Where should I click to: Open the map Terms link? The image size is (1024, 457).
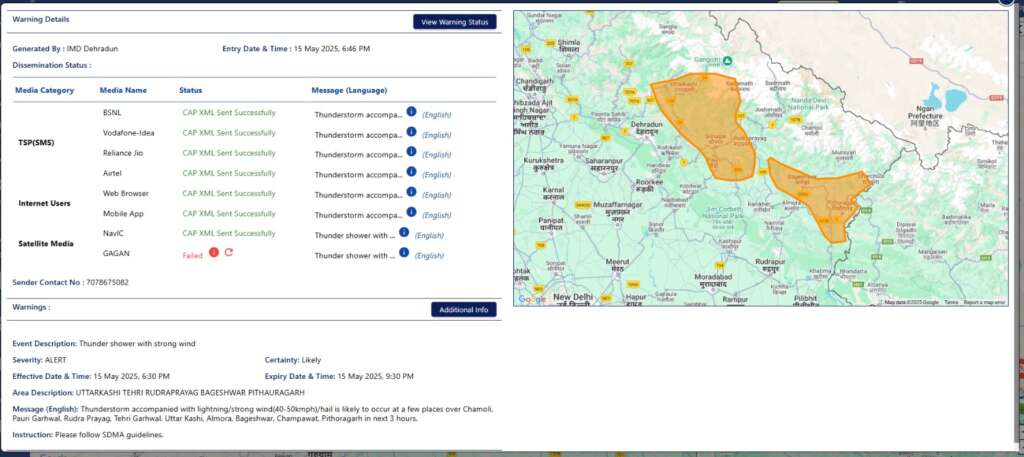951,303
